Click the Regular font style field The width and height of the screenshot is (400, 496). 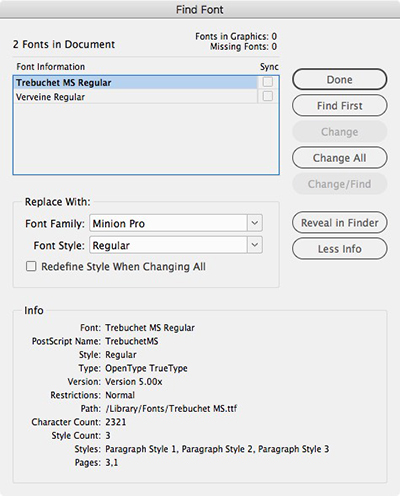[x=168, y=245]
